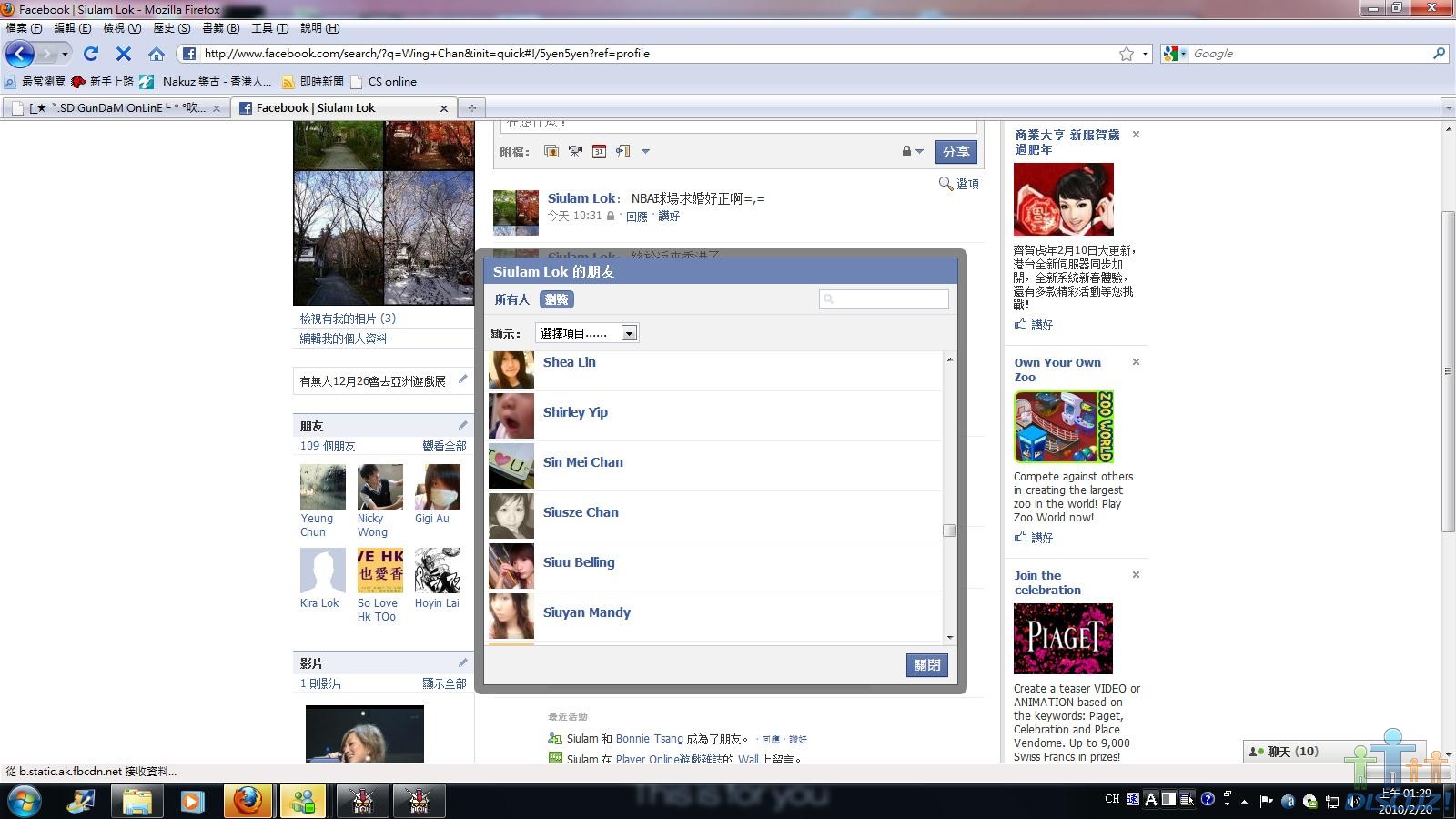Open a new tab with the plus button
The height and width of the screenshot is (819, 1456).
coord(471,107)
